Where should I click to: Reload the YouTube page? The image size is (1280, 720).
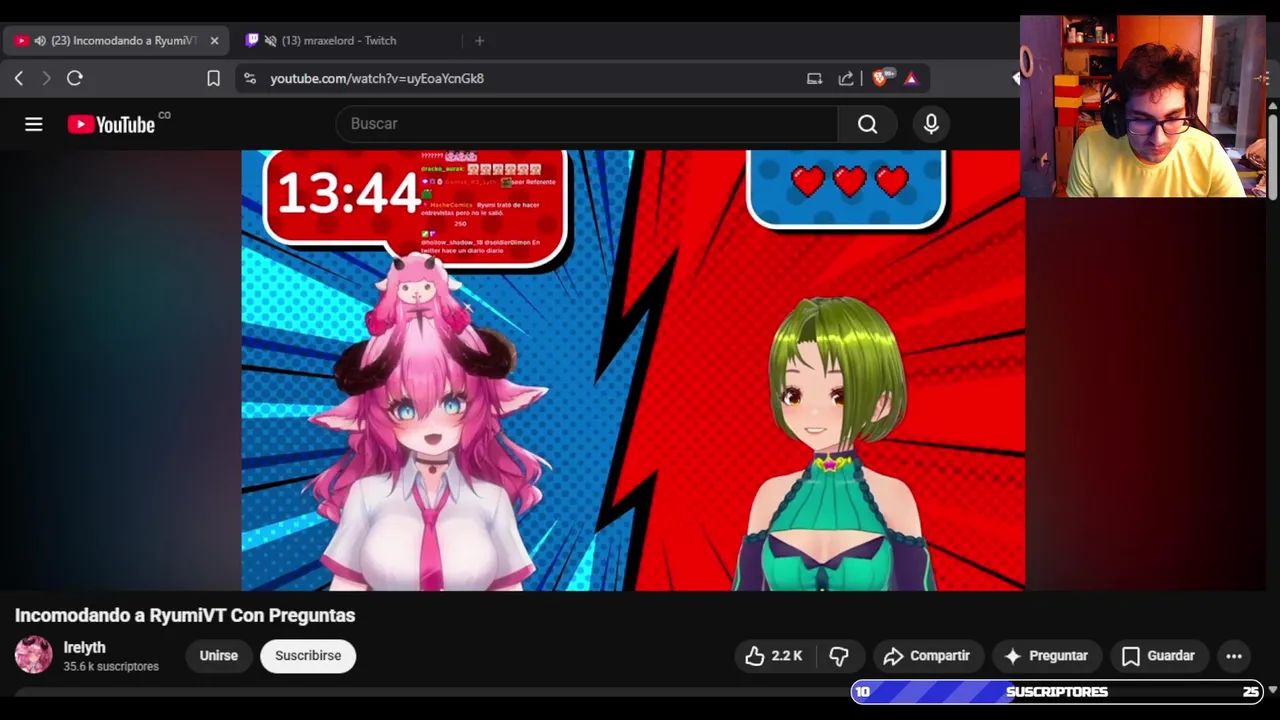point(75,78)
